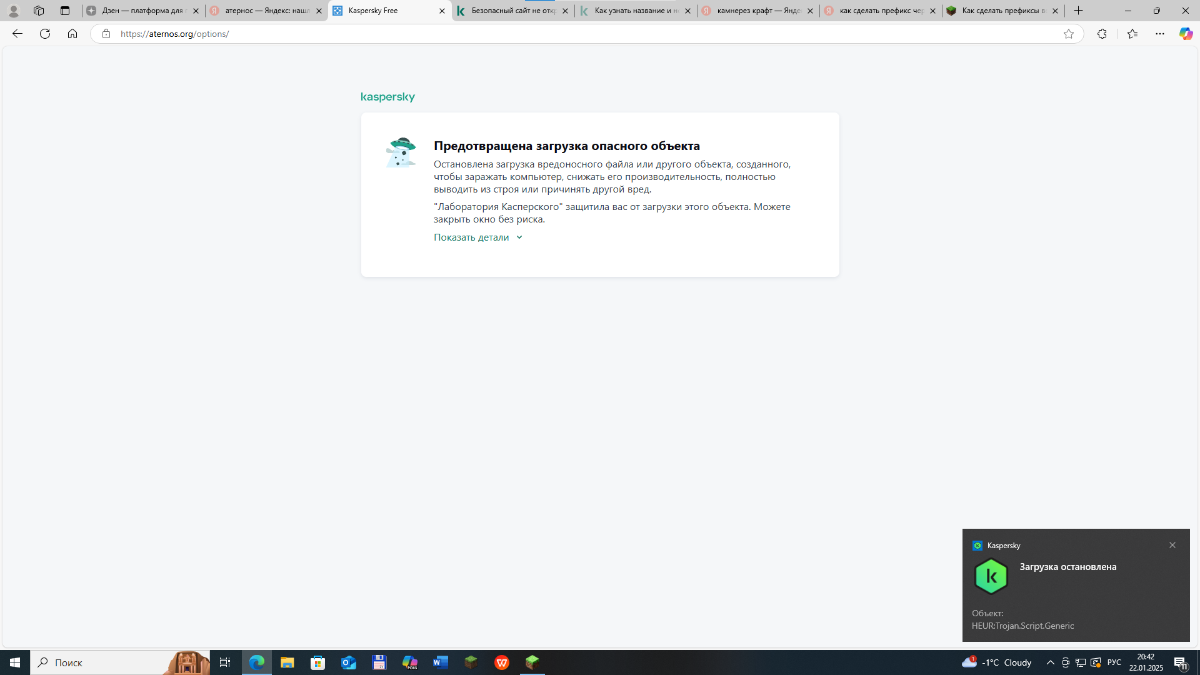Open the floppy disk app on taskbar
The height and width of the screenshot is (675, 1200).
379,662
